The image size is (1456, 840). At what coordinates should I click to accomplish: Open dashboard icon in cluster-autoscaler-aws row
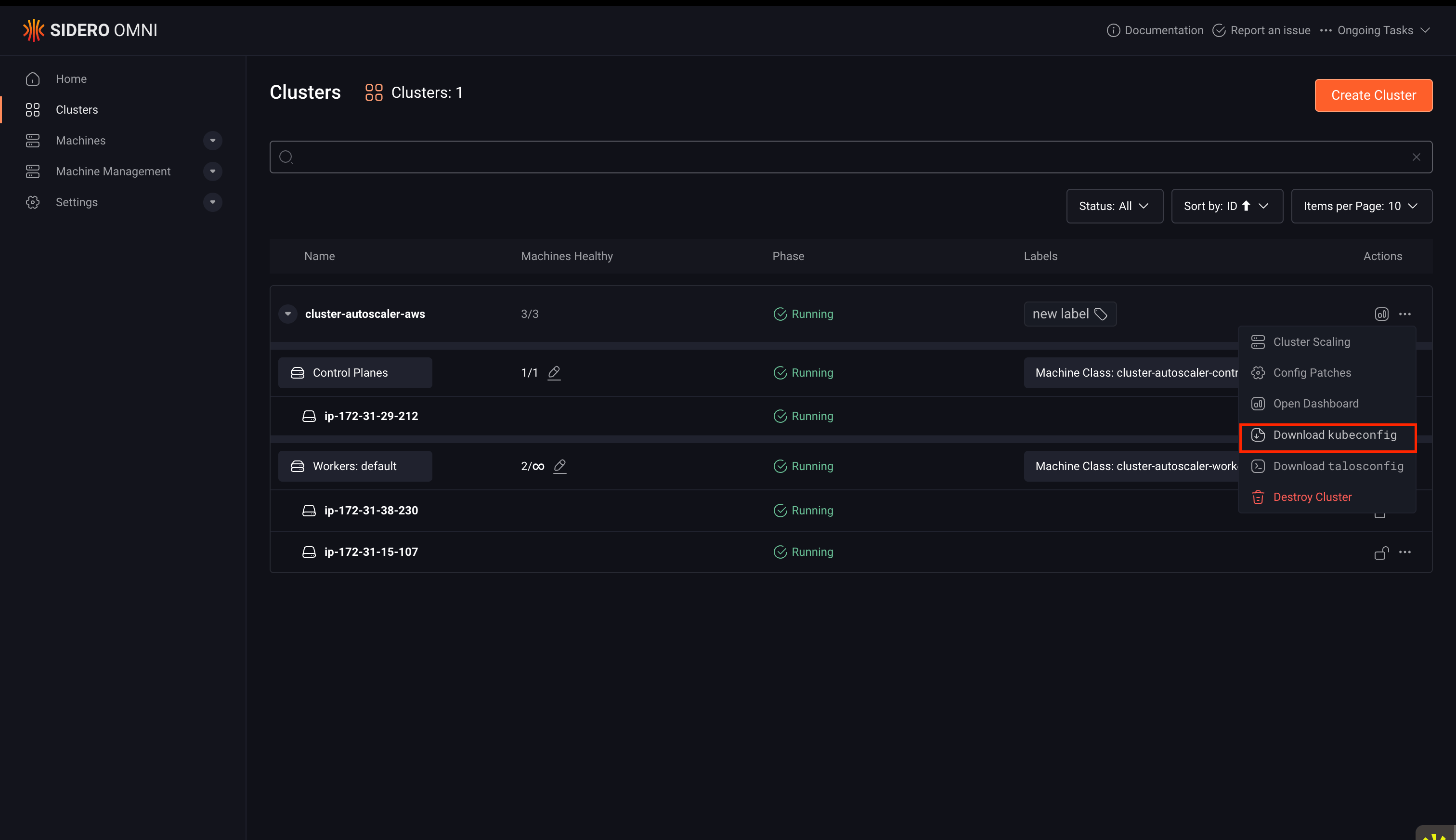click(1381, 314)
